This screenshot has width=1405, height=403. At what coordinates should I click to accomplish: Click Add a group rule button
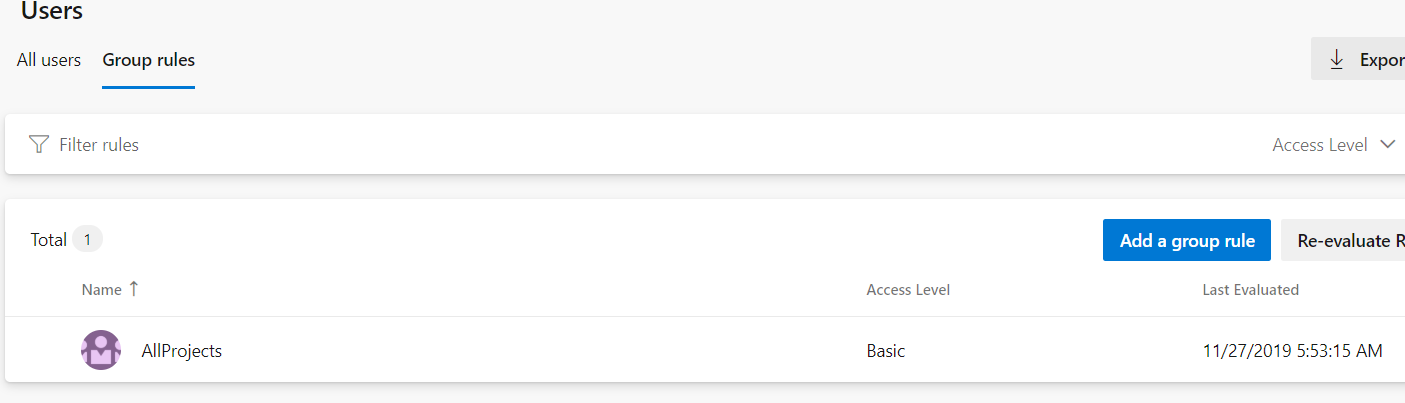(x=1187, y=240)
